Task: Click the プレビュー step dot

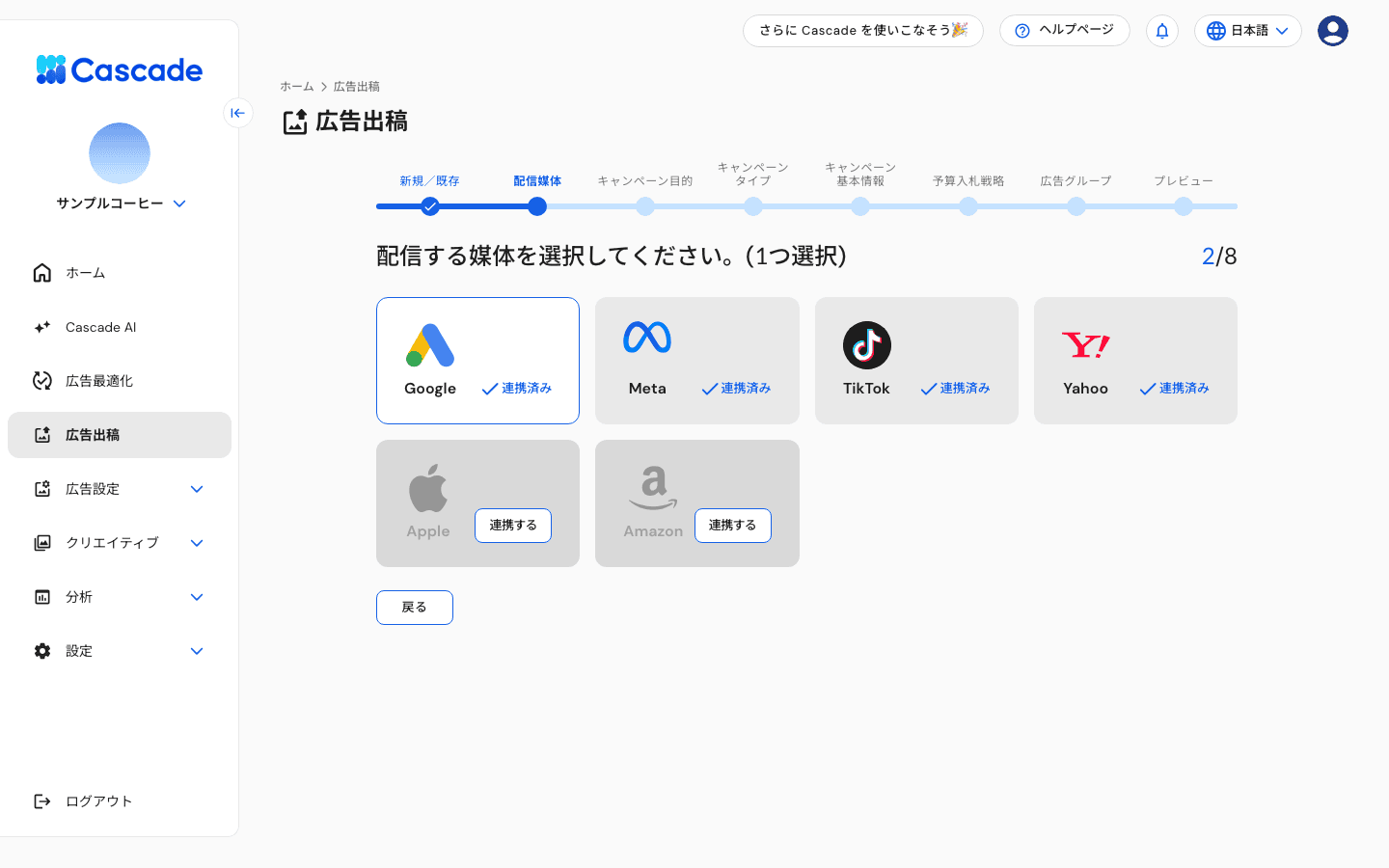Action: [1184, 206]
